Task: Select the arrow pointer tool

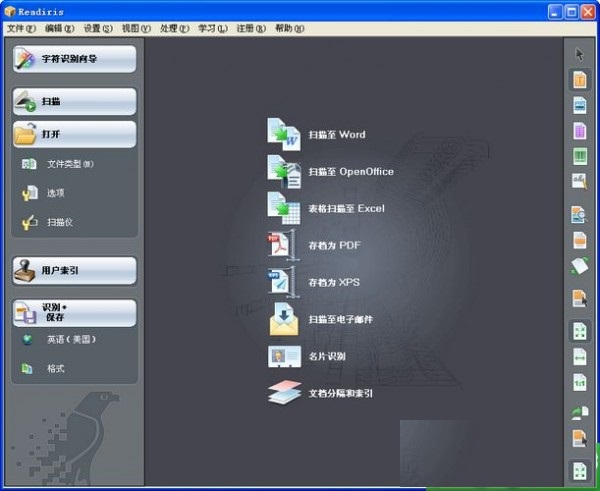Action: pyautogui.click(x=580, y=54)
